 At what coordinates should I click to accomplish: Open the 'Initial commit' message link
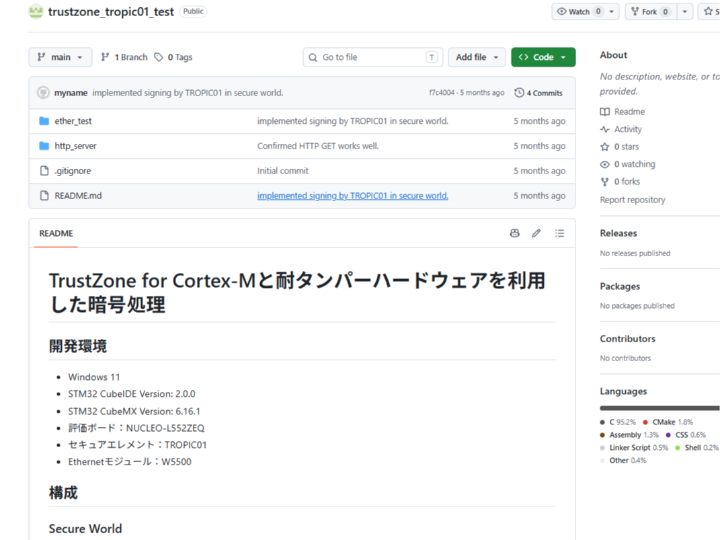pyautogui.click(x=283, y=171)
